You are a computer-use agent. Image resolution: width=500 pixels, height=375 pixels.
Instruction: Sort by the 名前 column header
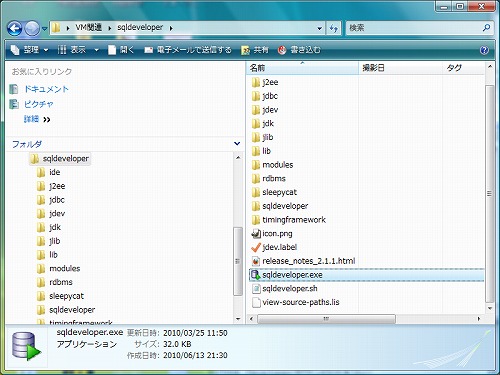(303, 68)
